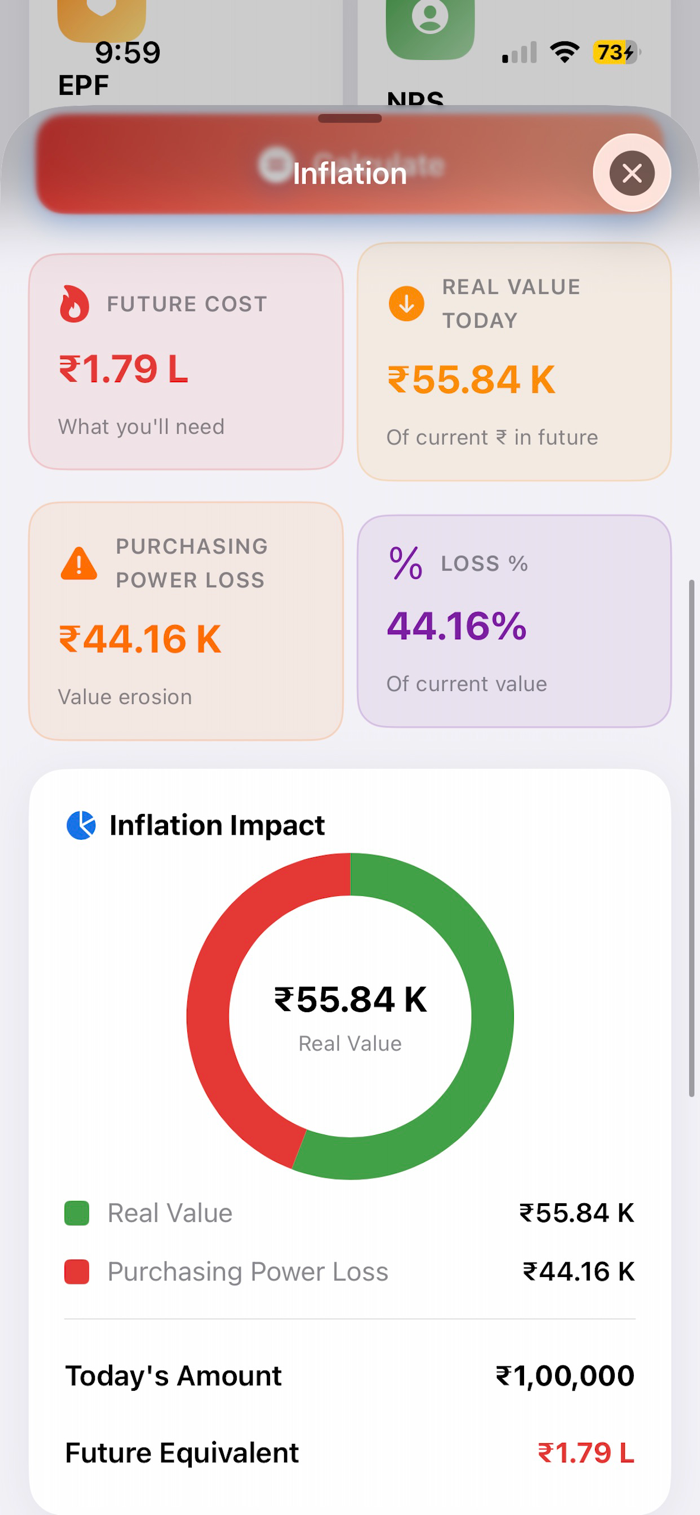Tap the battery indicator in status bar
Screen dimensions: 700x1515
tap(617, 52)
